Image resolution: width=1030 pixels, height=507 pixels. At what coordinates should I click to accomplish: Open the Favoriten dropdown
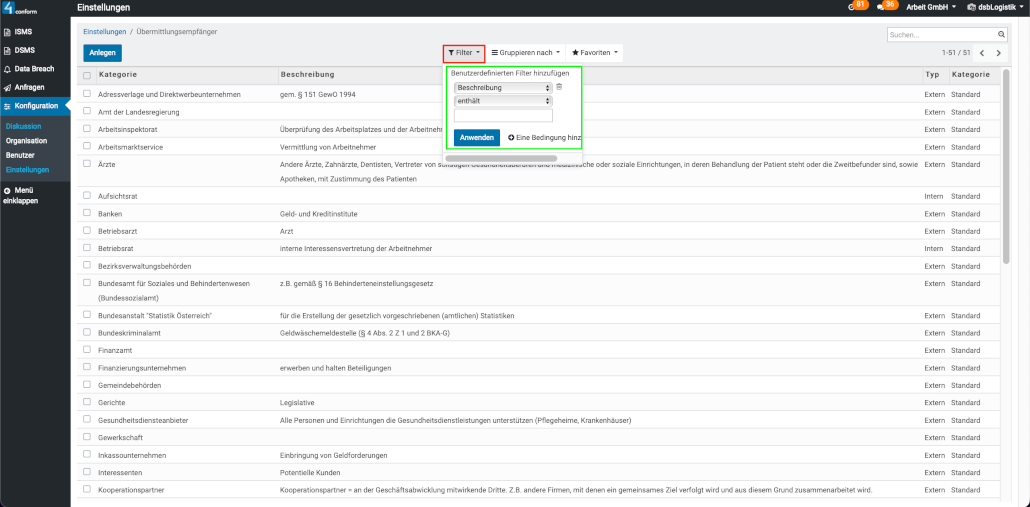[594, 52]
